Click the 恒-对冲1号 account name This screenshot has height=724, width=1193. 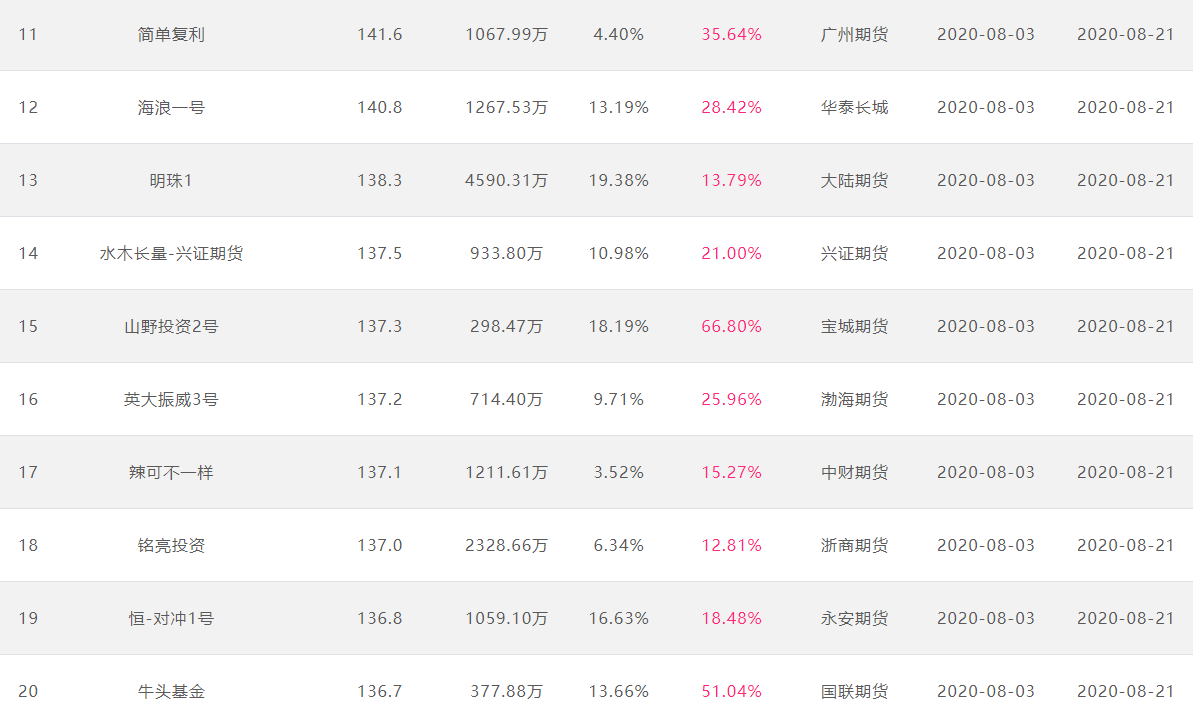[171, 618]
